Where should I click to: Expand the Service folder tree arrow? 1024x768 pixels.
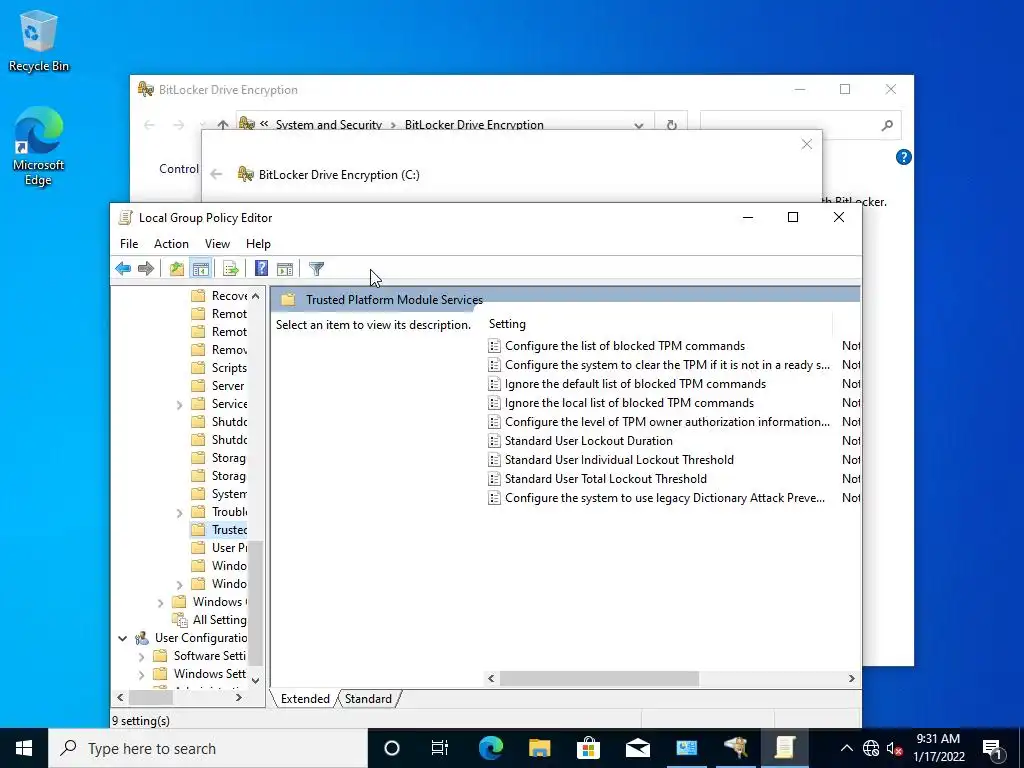point(179,405)
